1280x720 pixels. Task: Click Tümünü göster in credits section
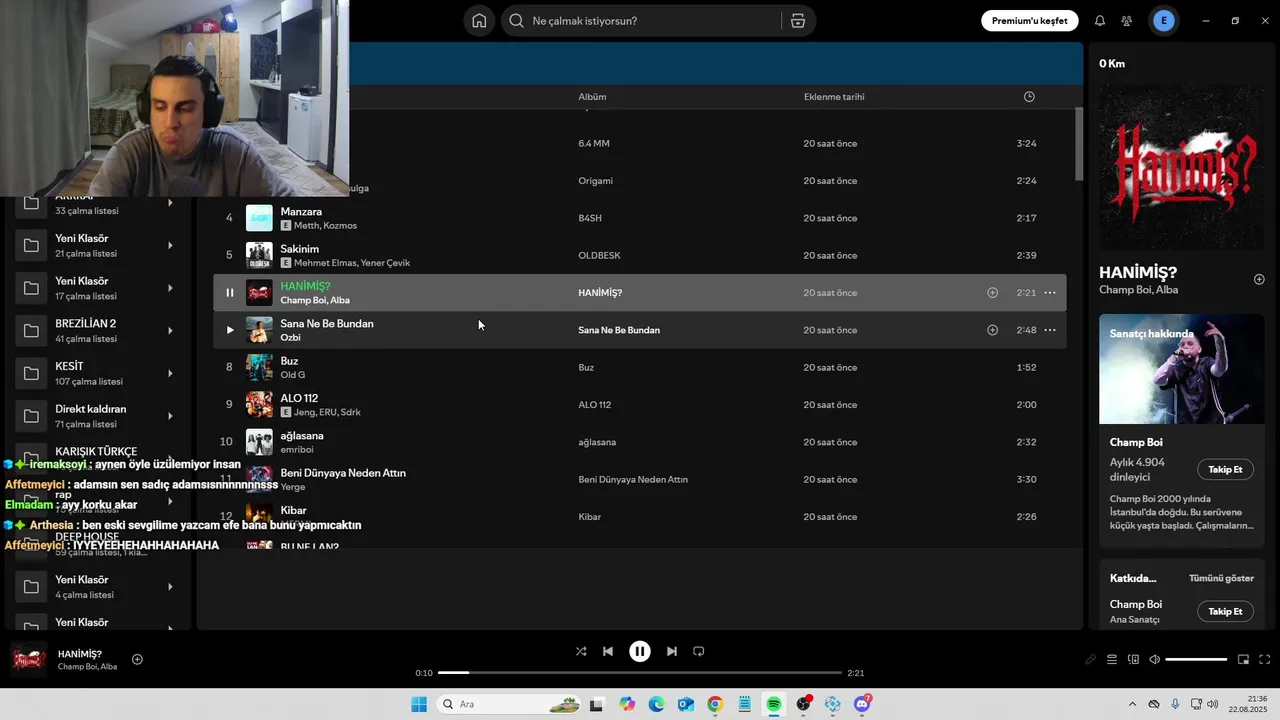coord(1221,578)
